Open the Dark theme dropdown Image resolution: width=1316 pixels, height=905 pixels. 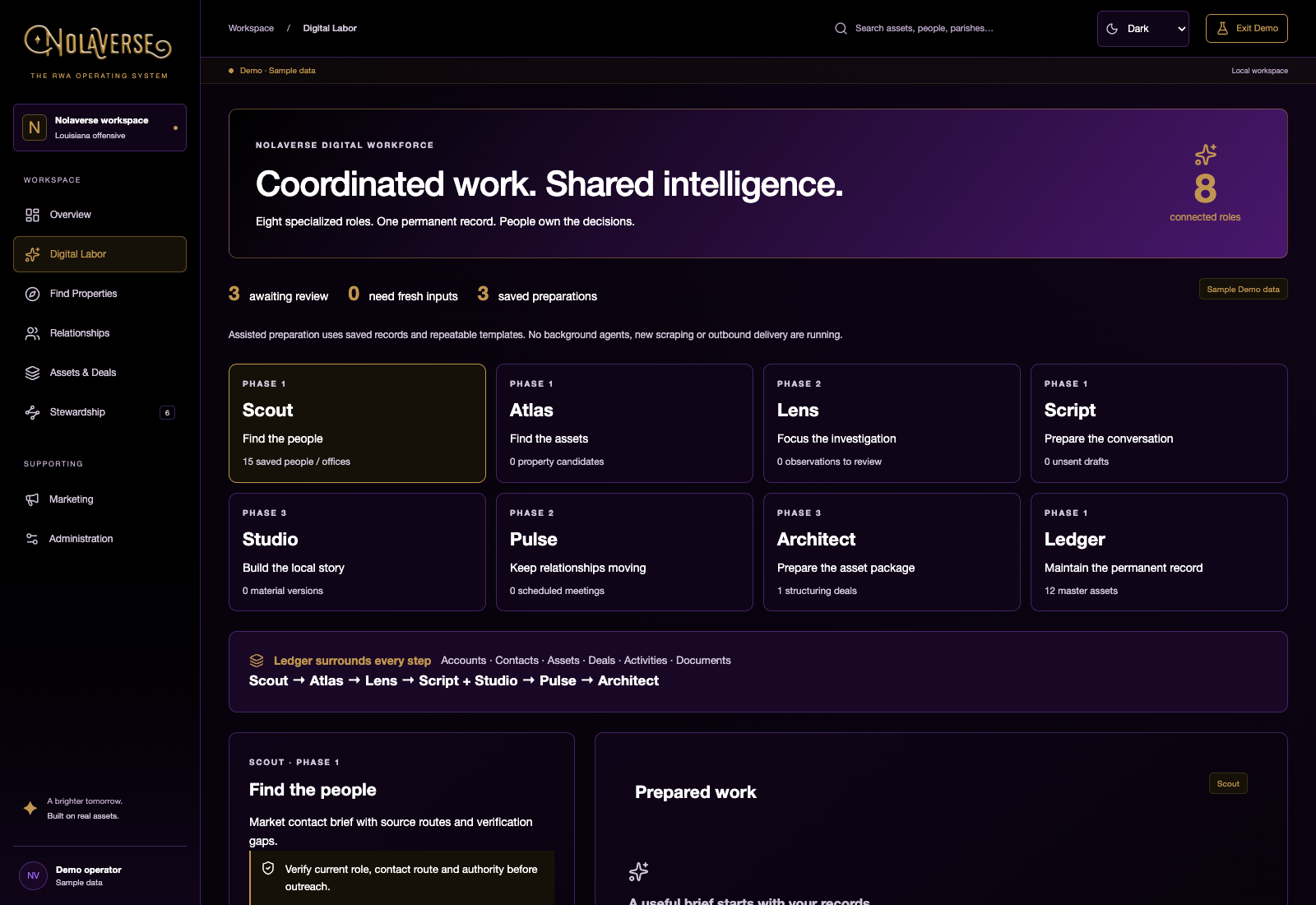tap(1142, 29)
